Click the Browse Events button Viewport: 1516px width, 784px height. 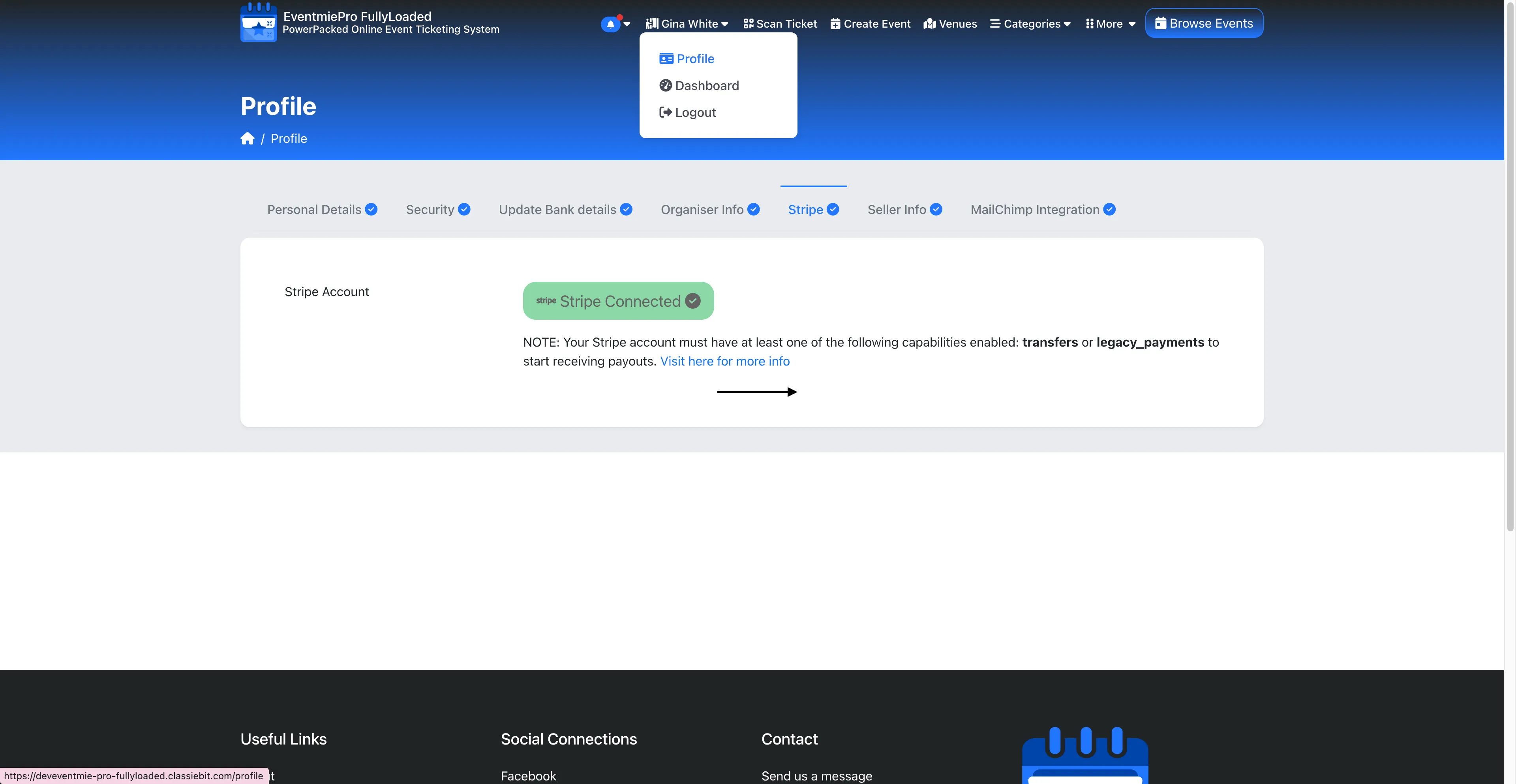pos(1204,23)
